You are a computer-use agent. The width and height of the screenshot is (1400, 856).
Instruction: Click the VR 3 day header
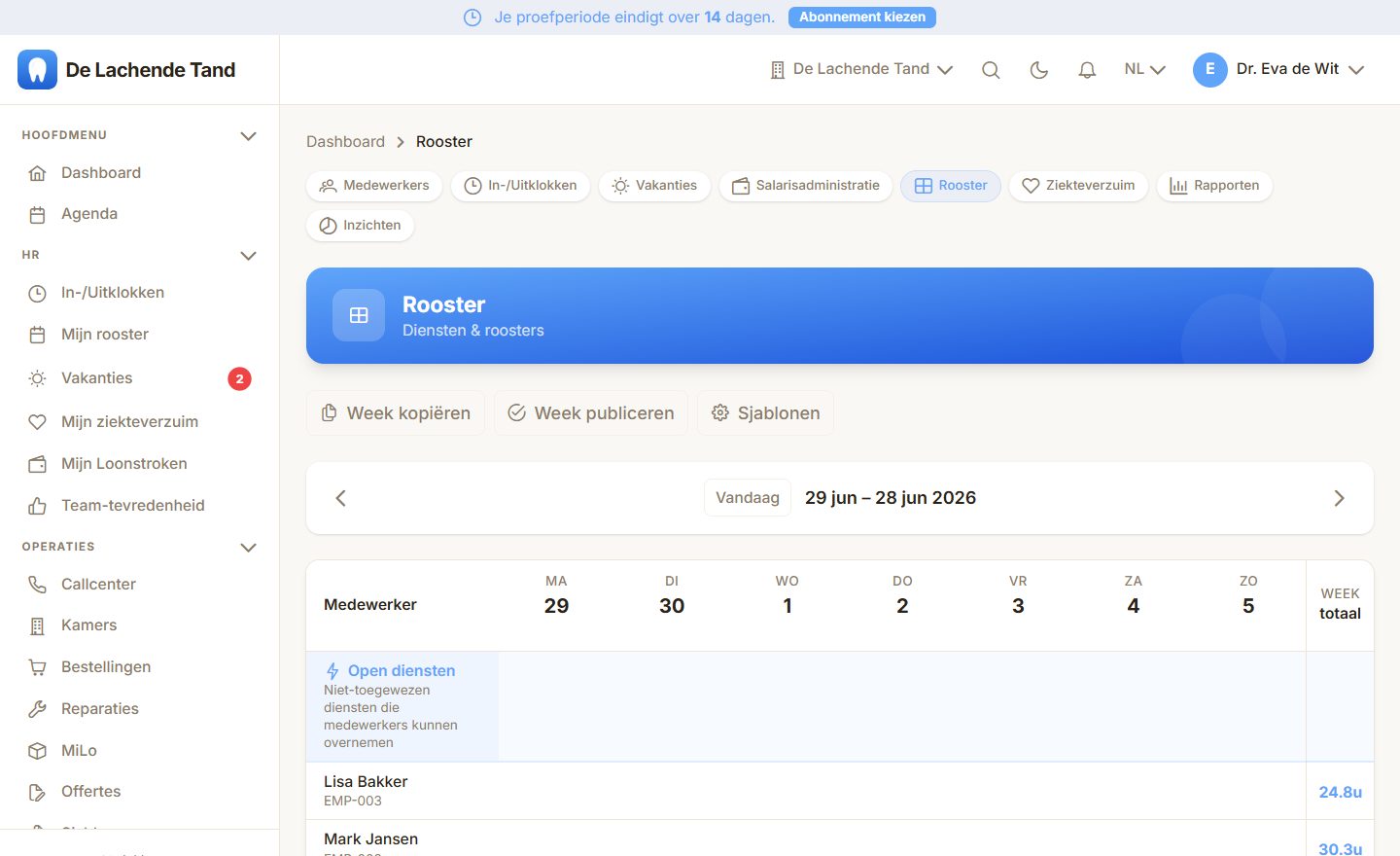pos(1018,596)
